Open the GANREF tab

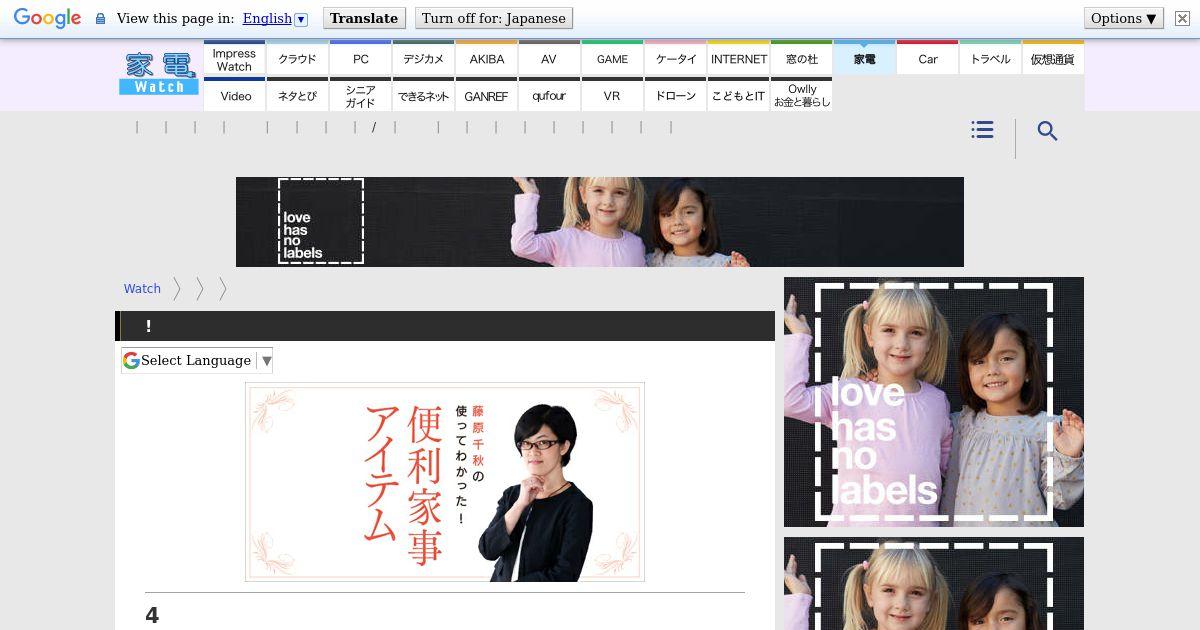pyautogui.click(x=486, y=96)
